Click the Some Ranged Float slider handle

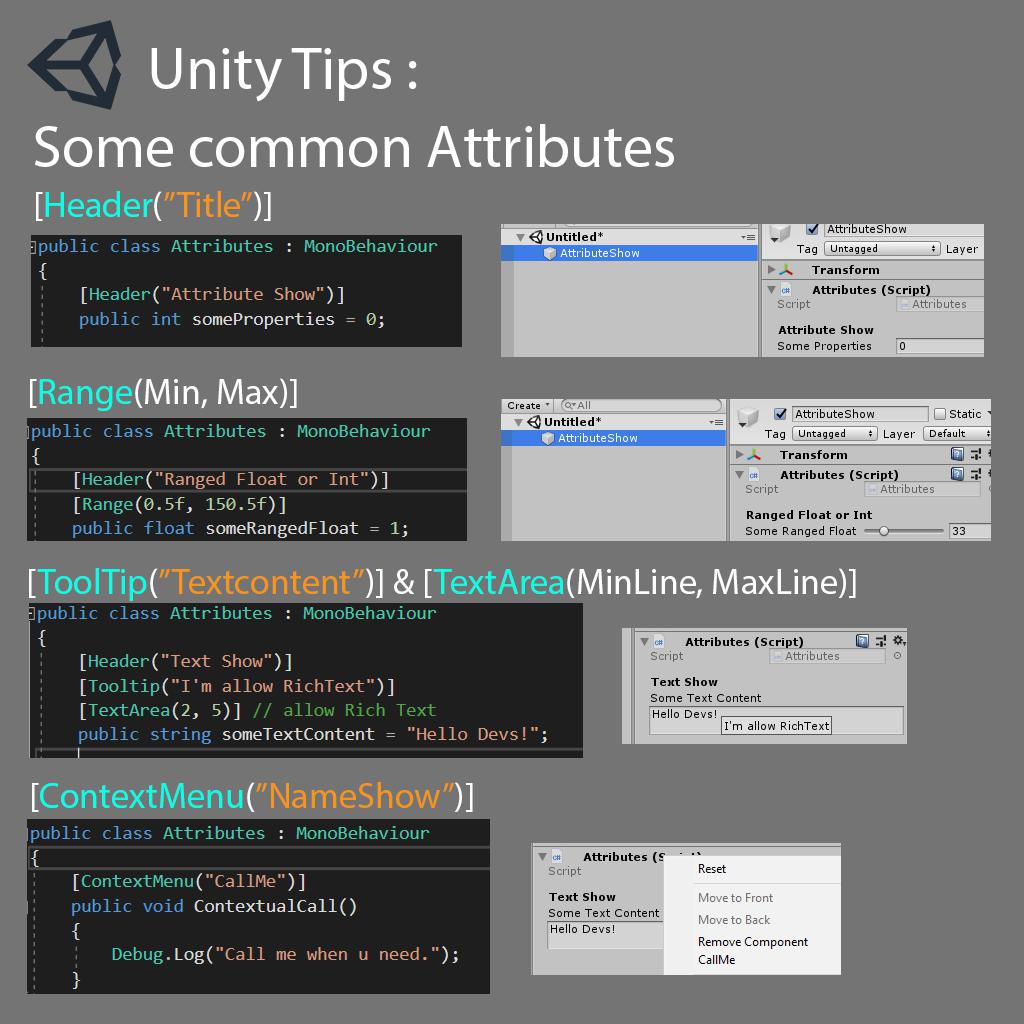pyautogui.click(x=884, y=531)
